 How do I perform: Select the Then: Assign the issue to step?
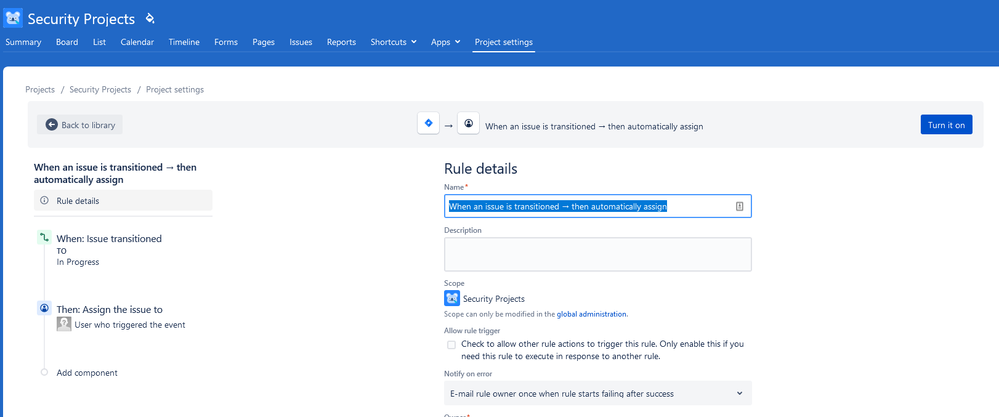tap(110, 309)
